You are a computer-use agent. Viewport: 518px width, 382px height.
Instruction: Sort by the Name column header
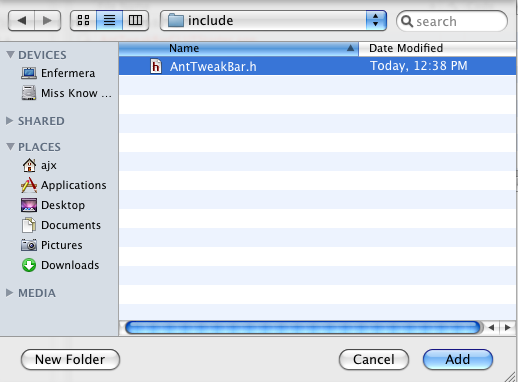[x=239, y=49]
